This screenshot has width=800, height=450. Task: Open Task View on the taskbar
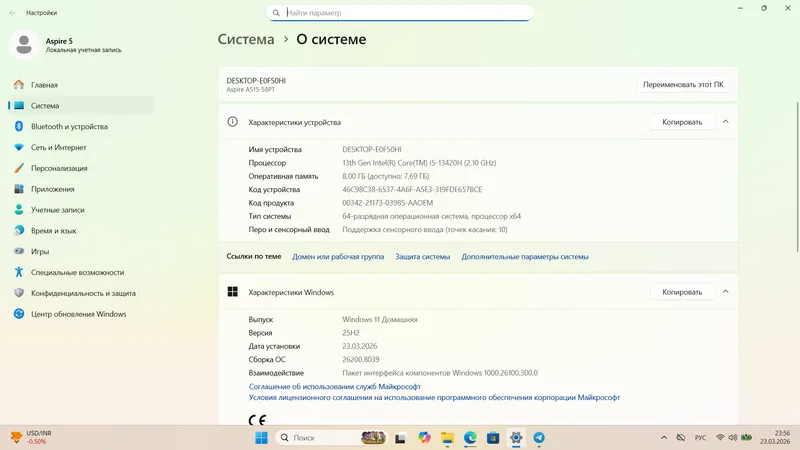[x=400, y=438]
